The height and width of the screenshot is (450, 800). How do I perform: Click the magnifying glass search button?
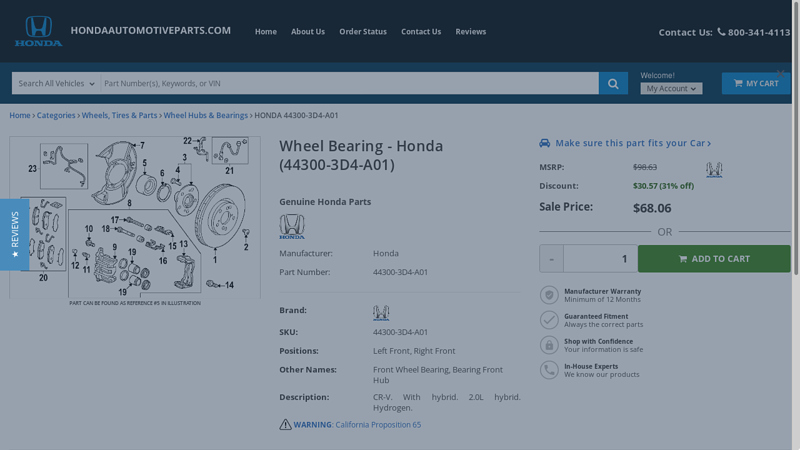tap(613, 84)
